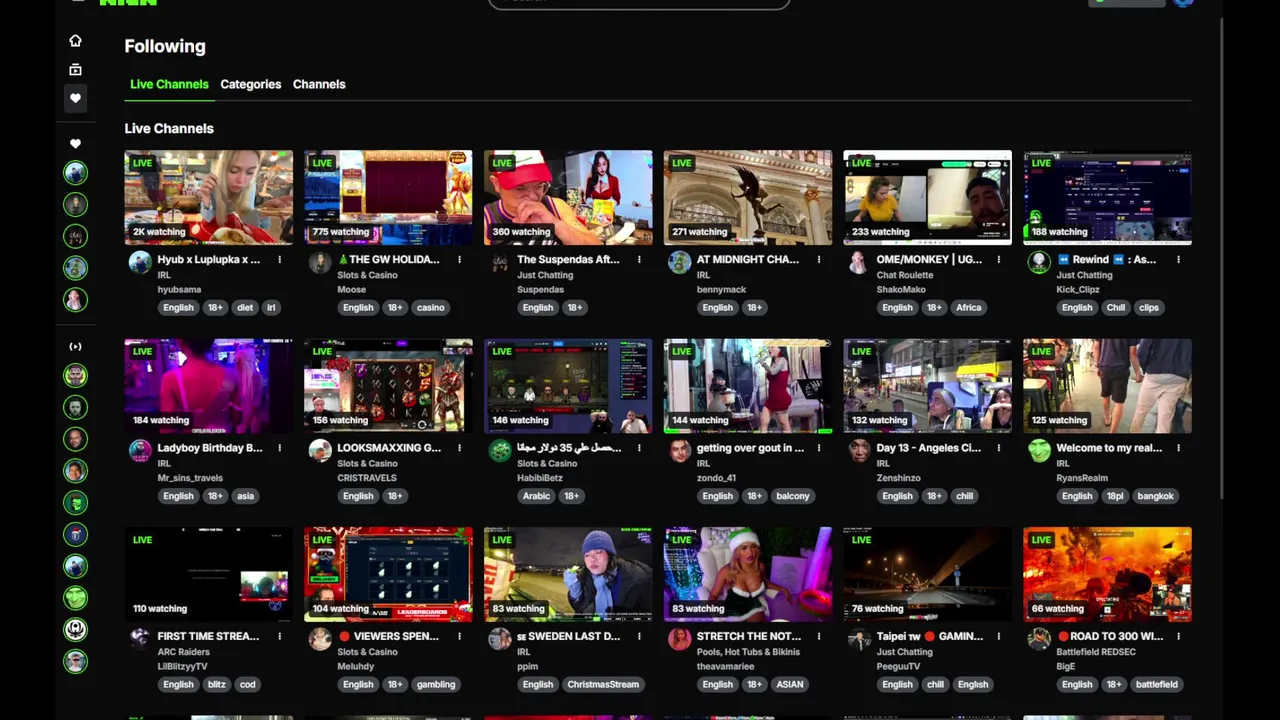Open options menu for AT MIDNIGHT CHA... stream
This screenshot has height=720, width=1280.
pos(819,260)
